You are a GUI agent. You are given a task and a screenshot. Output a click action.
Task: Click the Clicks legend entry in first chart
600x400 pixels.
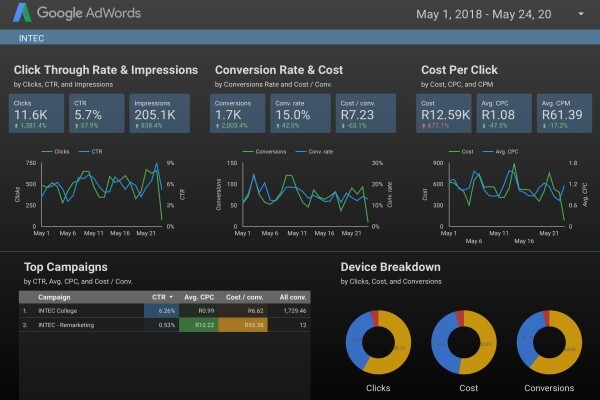(x=55, y=152)
